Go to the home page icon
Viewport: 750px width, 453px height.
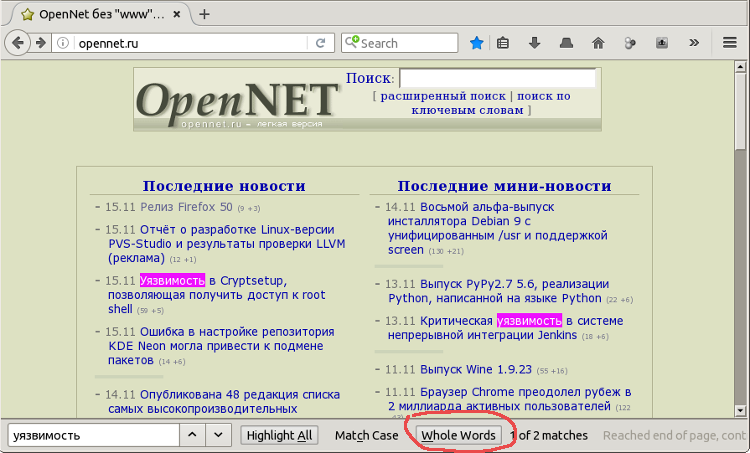(598, 43)
